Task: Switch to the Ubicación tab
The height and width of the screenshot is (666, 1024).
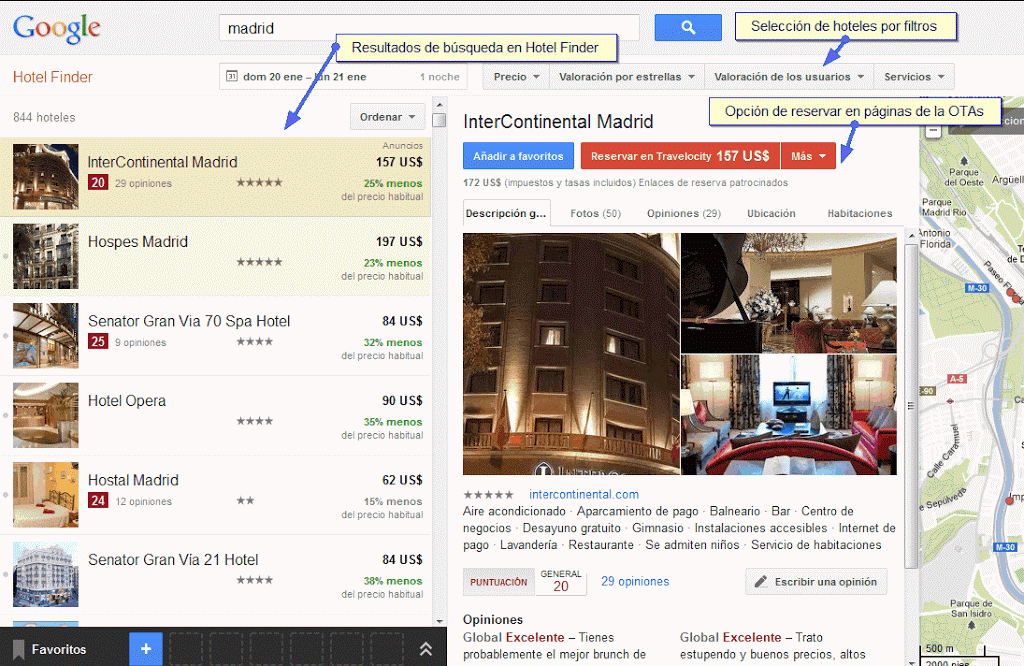Action: tap(771, 214)
